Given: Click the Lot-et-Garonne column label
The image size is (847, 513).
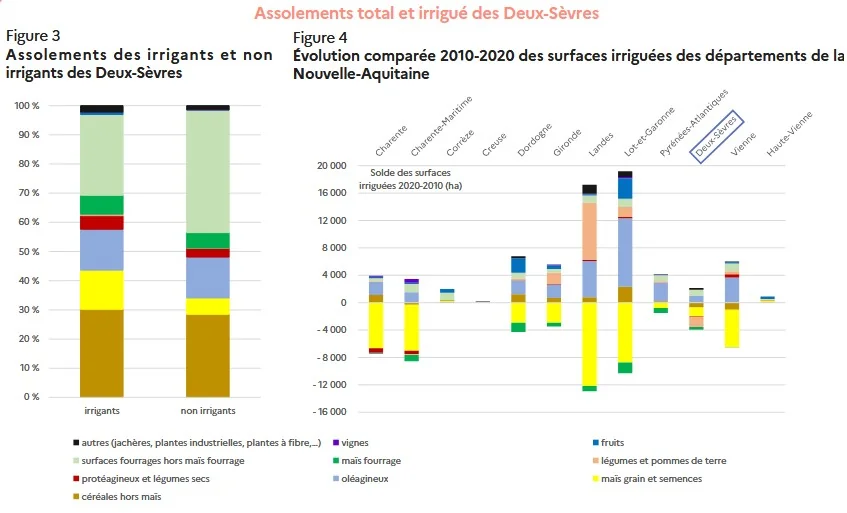Looking at the screenshot, I should 649,131.
